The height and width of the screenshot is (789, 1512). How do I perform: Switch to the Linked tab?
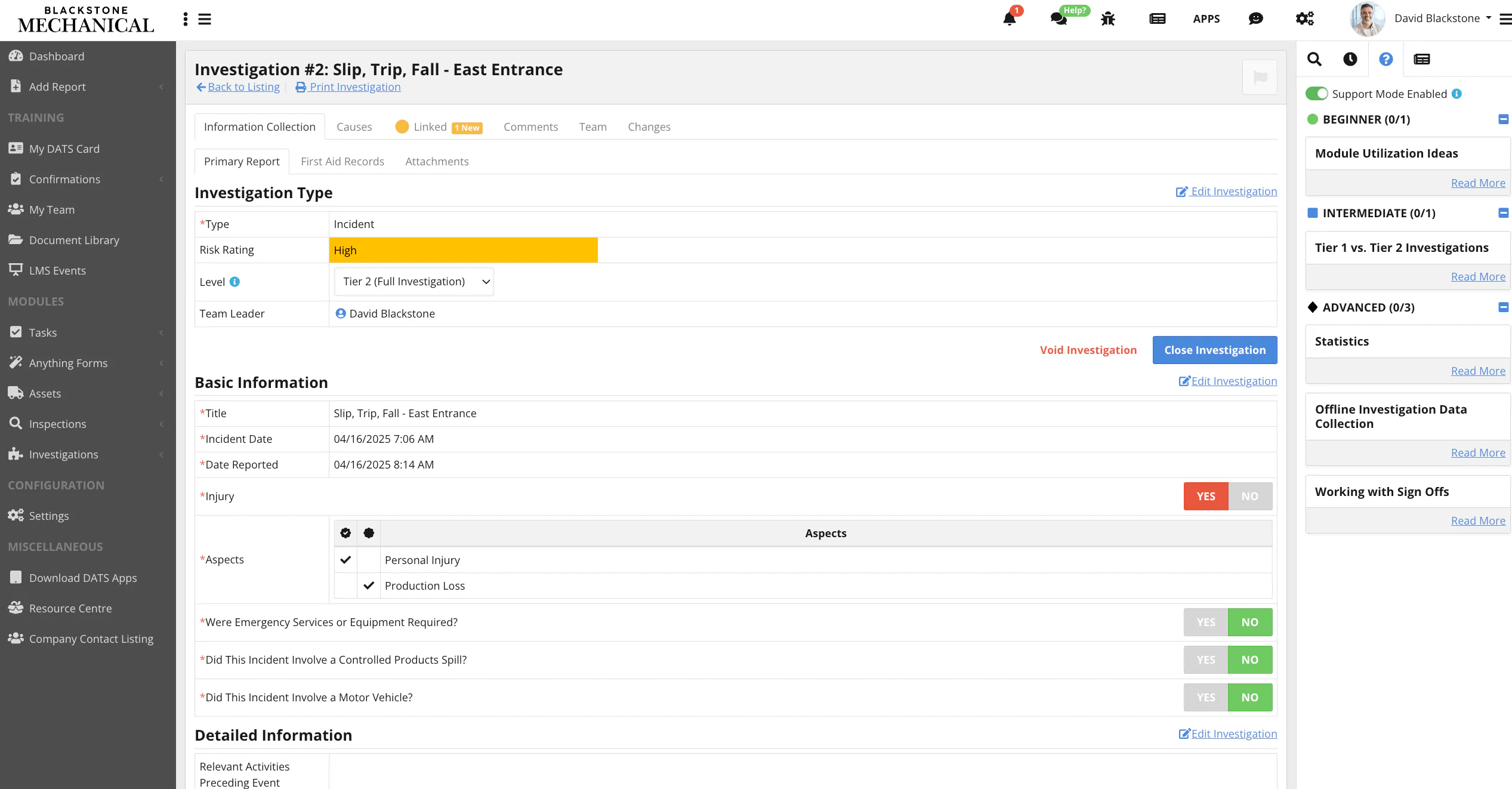(x=439, y=127)
